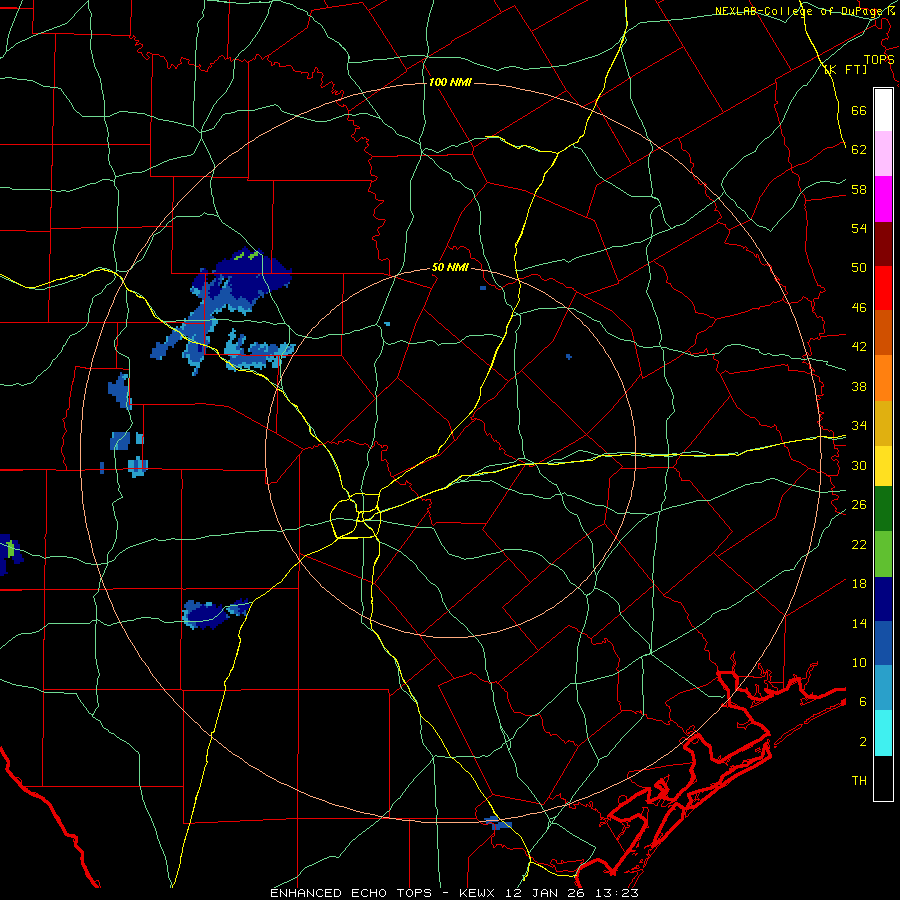Click the legend value "6"
The image size is (900, 900).
(x=863, y=702)
